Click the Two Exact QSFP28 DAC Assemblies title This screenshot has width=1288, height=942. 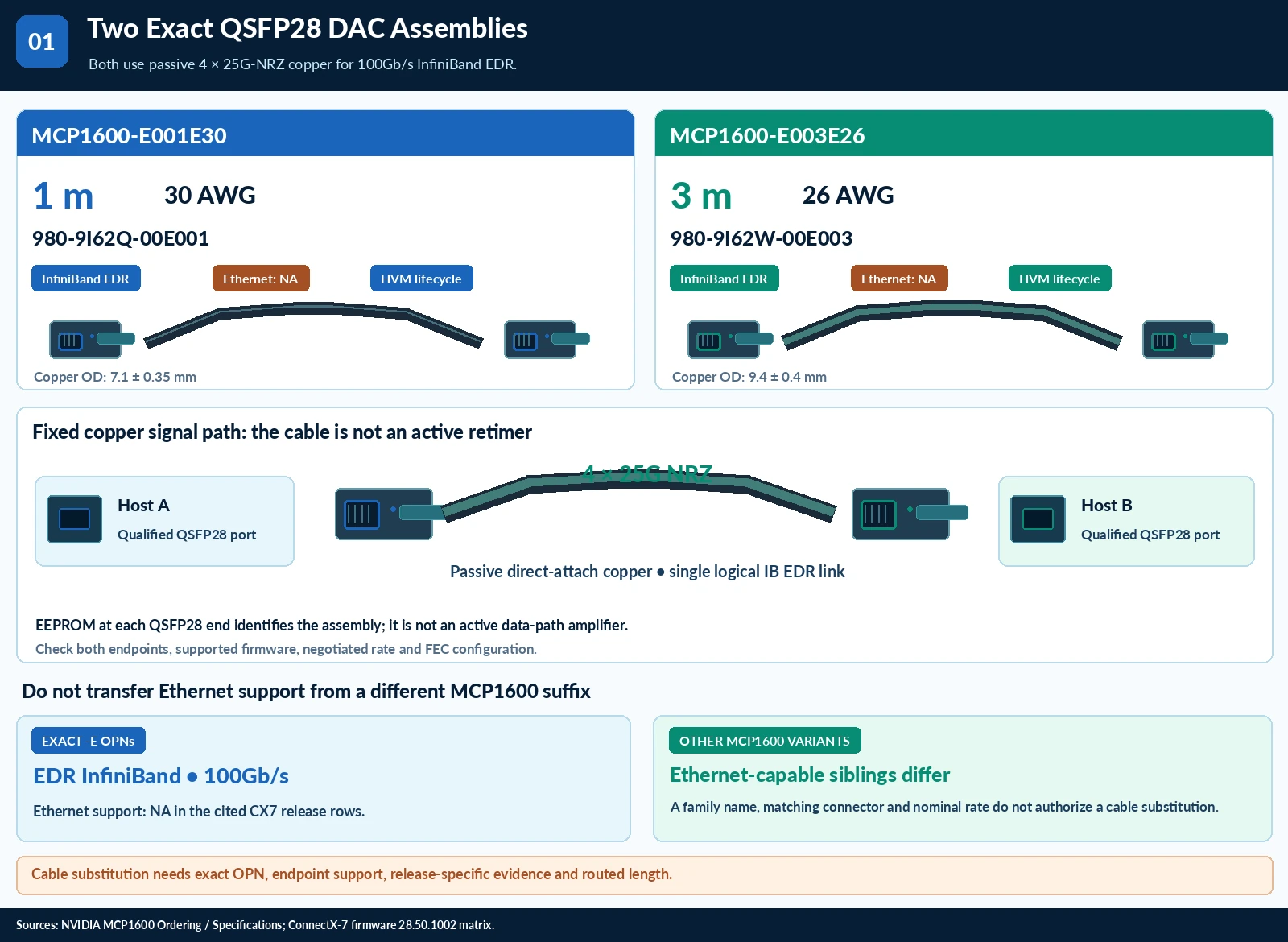[308, 28]
